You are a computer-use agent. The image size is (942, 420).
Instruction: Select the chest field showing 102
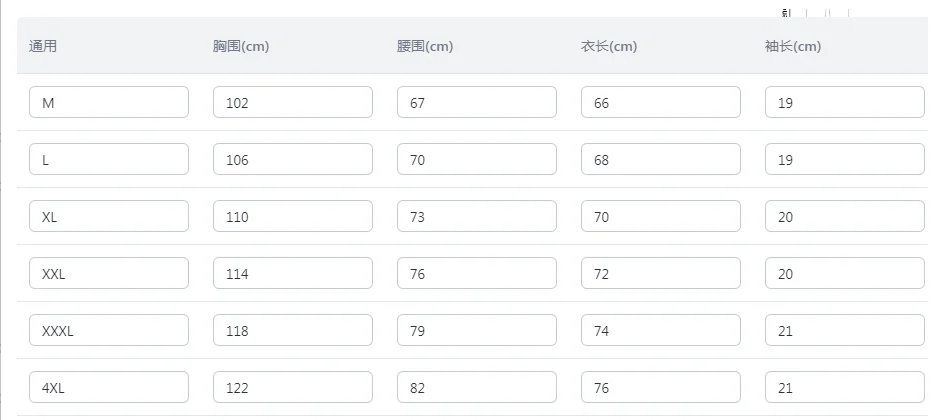coord(293,102)
